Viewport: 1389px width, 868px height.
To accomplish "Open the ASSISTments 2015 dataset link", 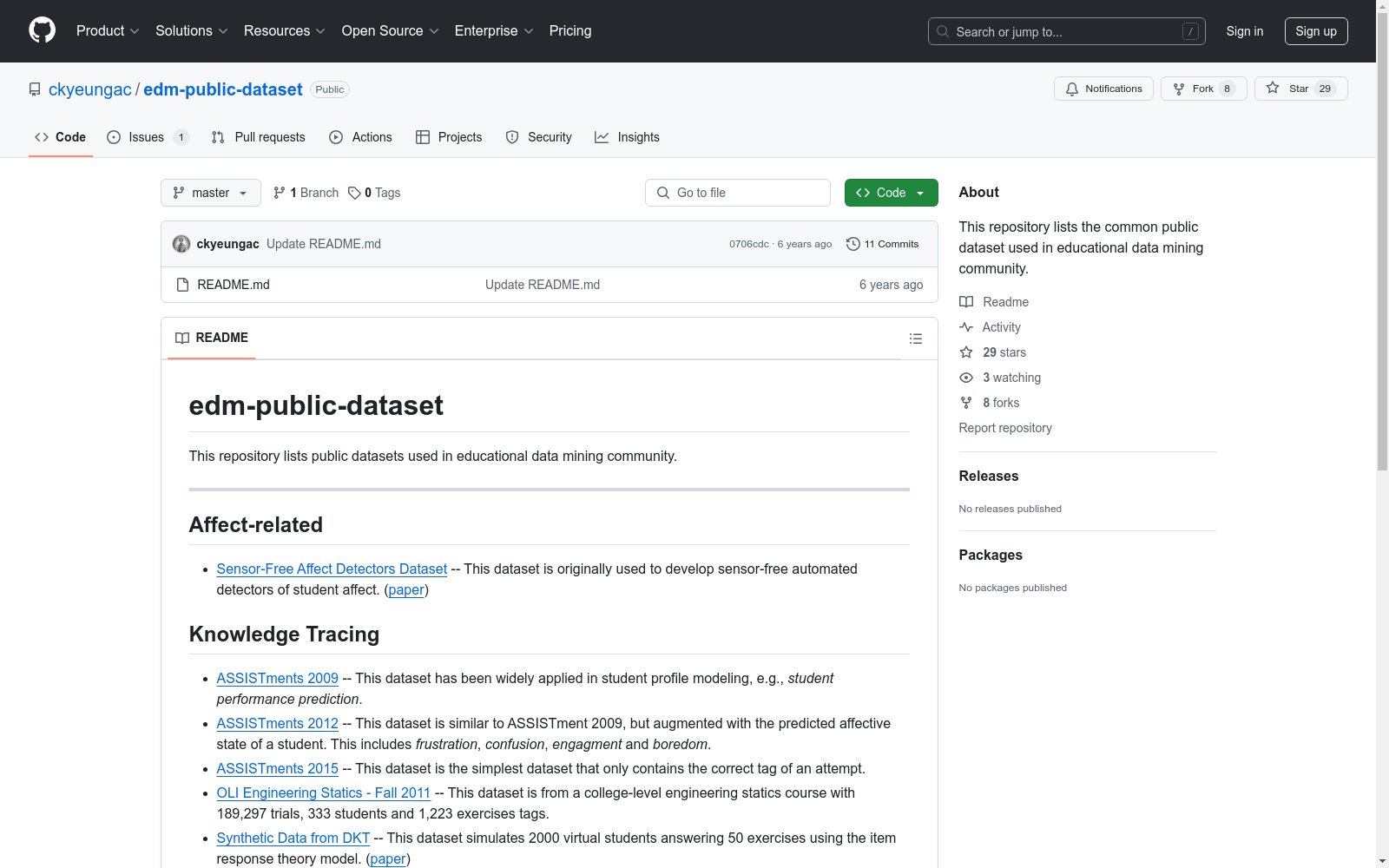I will click(x=278, y=768).
